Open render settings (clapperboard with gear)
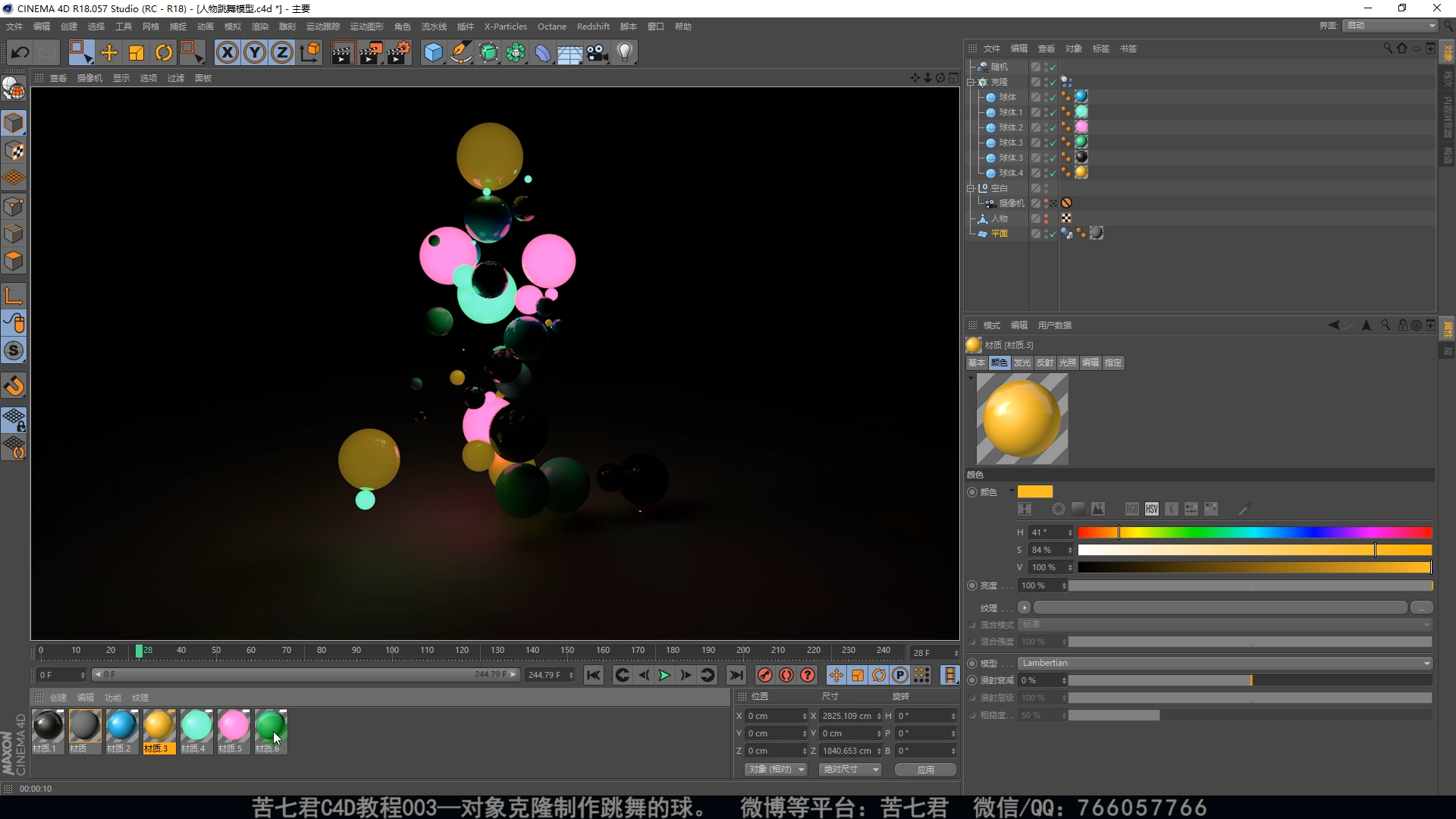Image resolution: width=1456 pixels, height=819 pixels. click(399, 52)
